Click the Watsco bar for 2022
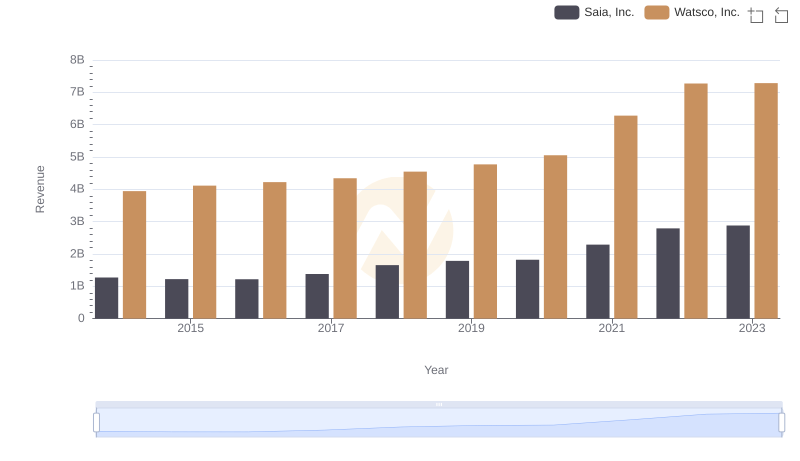800x461 pixels. (696, 201)
